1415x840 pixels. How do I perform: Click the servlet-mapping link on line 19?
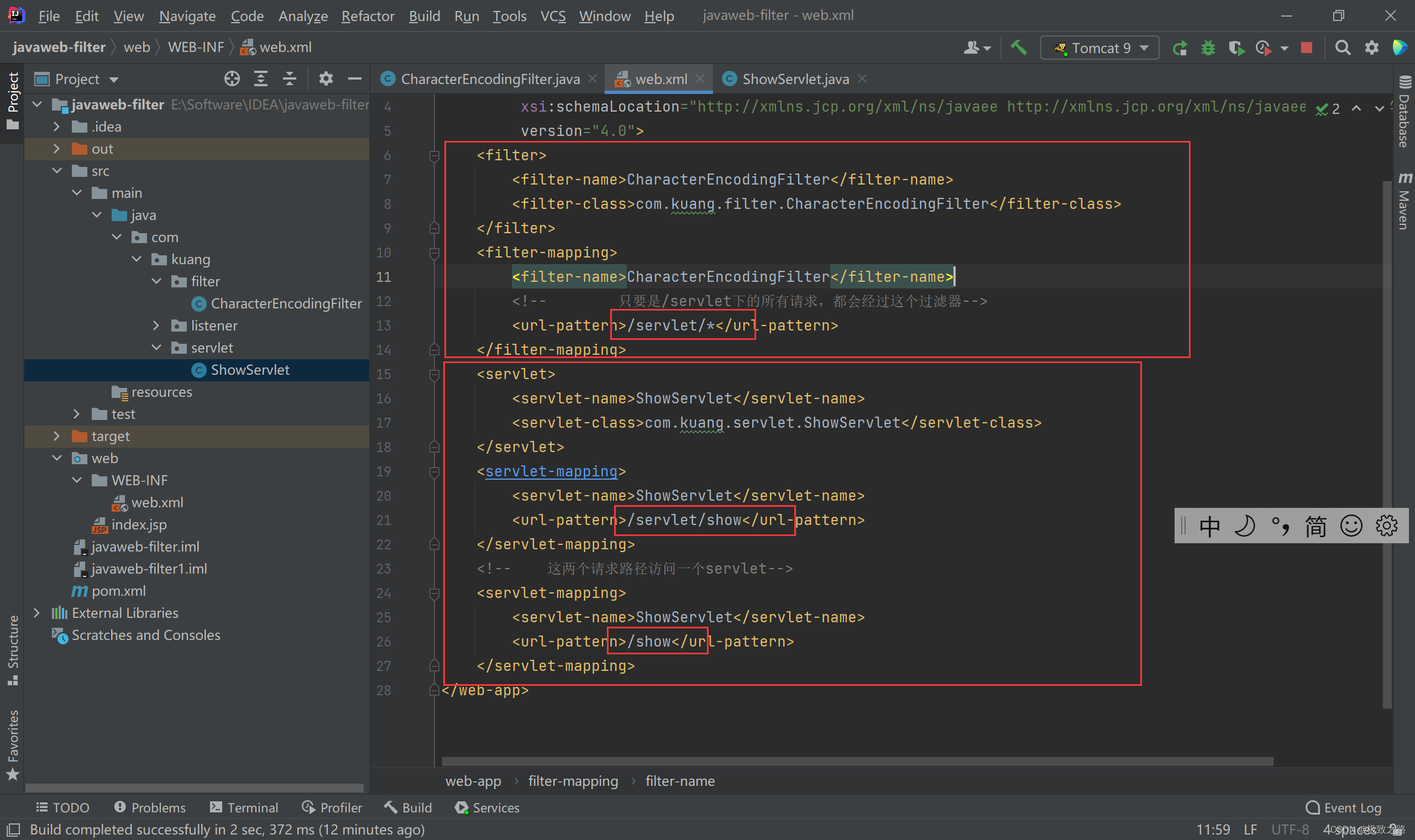pos(551,471)
